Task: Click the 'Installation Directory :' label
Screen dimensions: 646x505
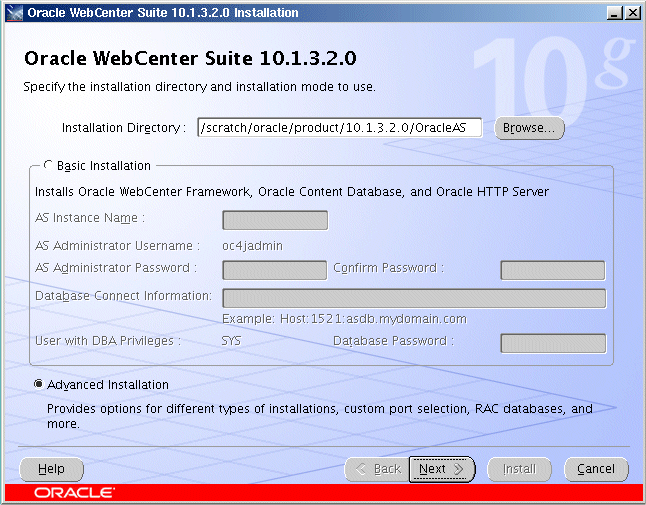Action: click(124, 128)
